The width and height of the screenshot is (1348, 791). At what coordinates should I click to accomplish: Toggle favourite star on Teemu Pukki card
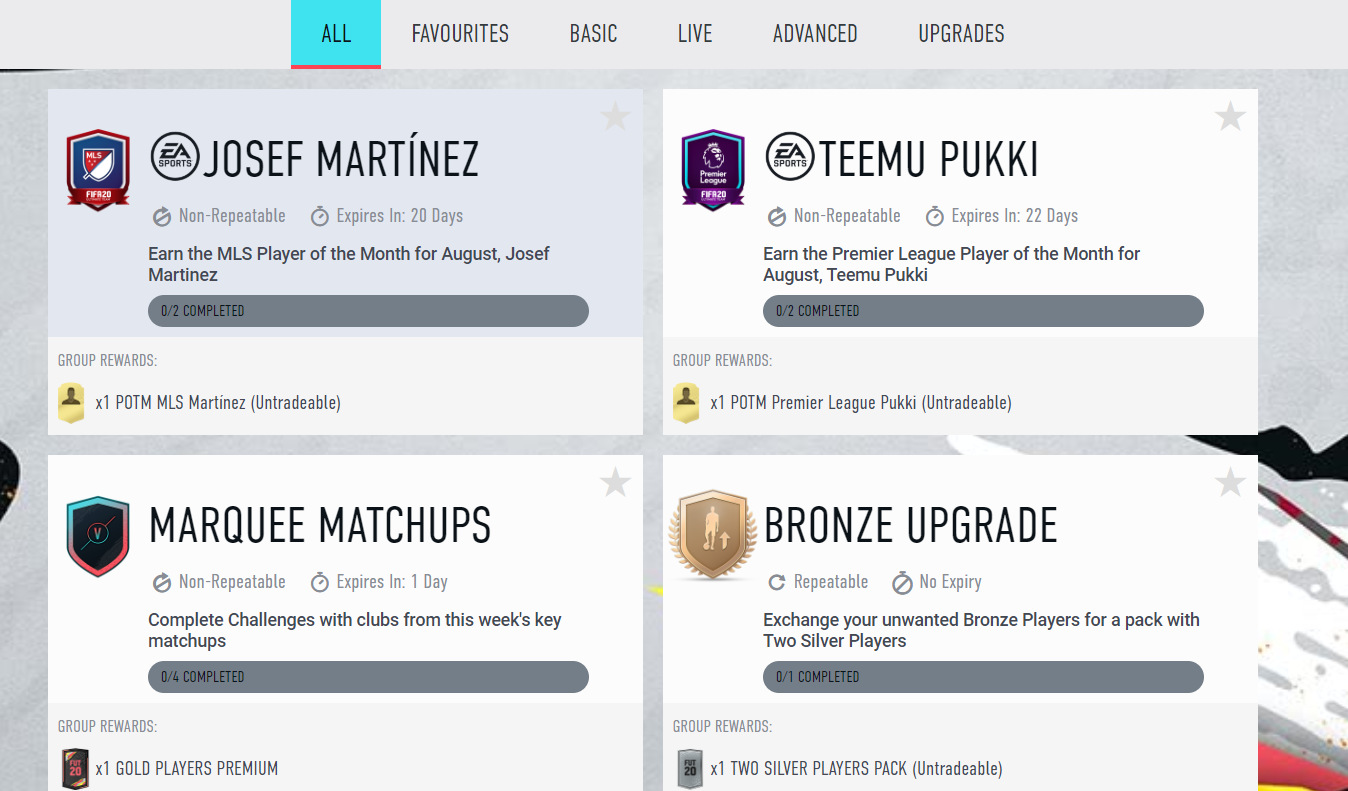[x=1230, y=117]
